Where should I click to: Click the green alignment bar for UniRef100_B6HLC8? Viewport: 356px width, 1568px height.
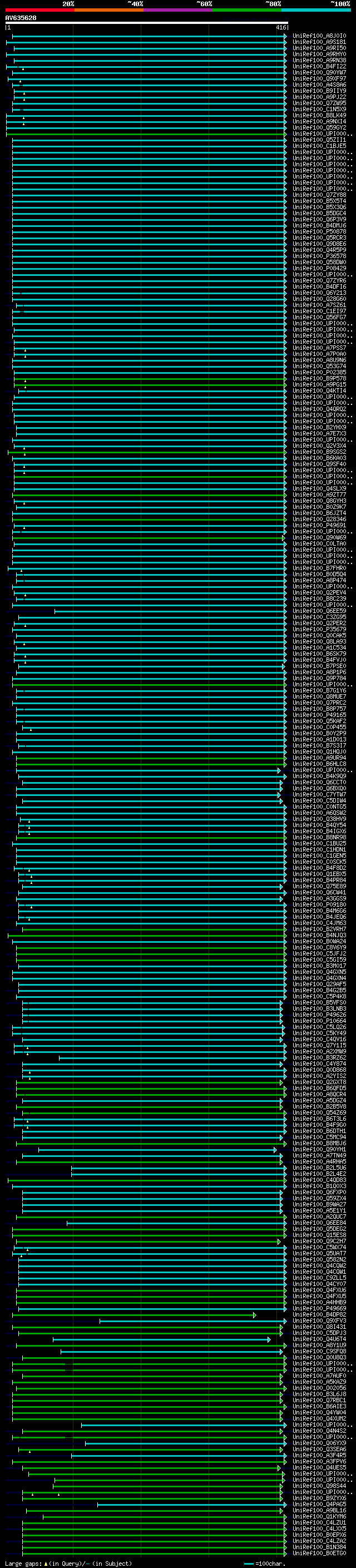pyautogui.click(x=151, y=764)
